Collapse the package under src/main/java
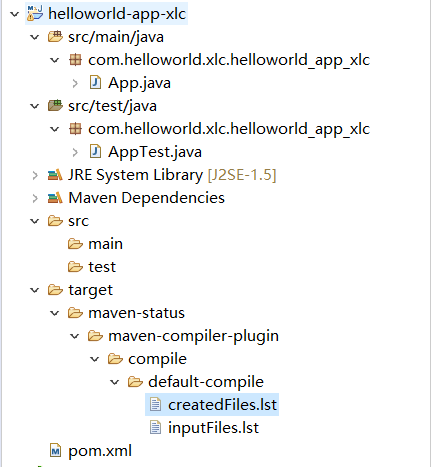The width and height of the screenshot is (431, 467). [54, 60]
